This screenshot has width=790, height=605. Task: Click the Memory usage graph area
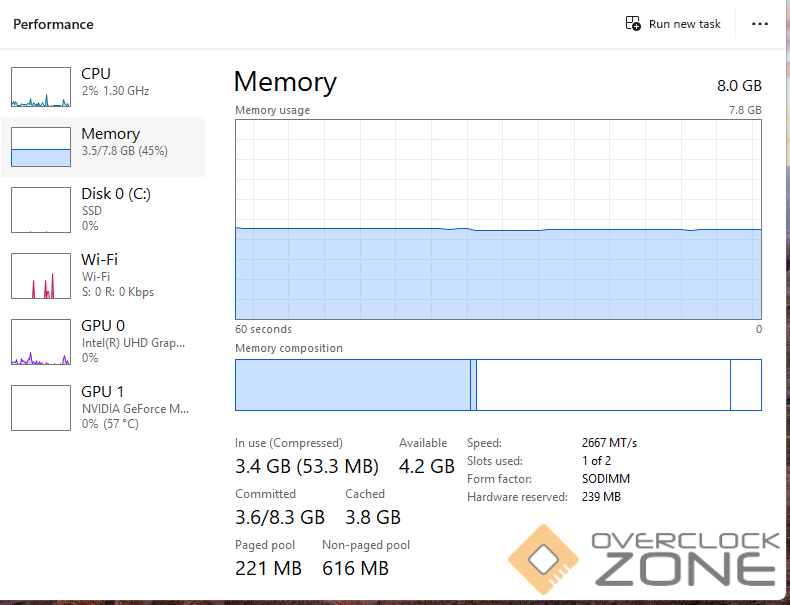click(x=498, y=220)
